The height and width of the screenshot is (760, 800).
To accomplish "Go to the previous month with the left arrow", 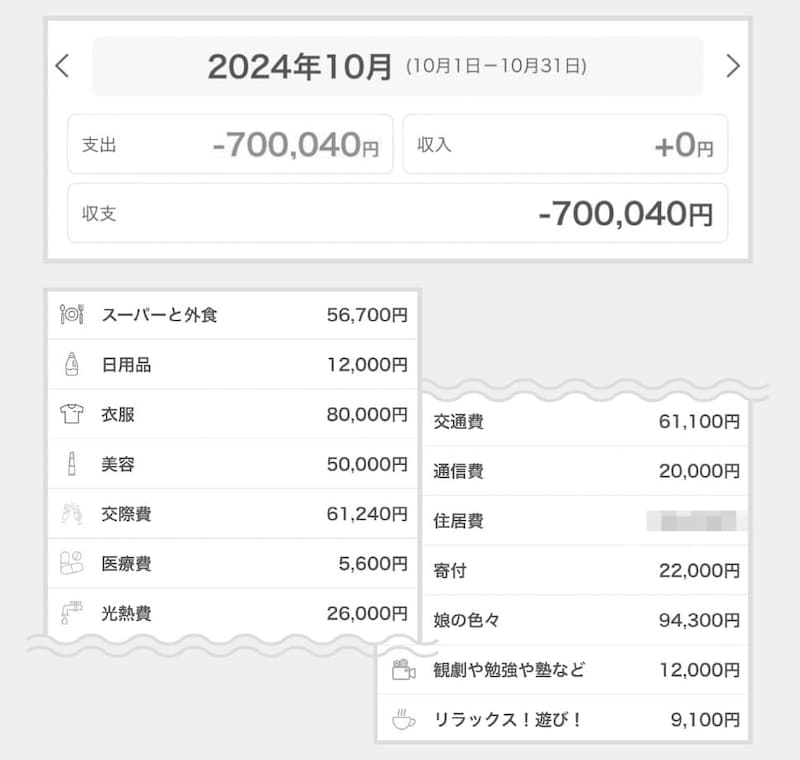I will [62, 66].
